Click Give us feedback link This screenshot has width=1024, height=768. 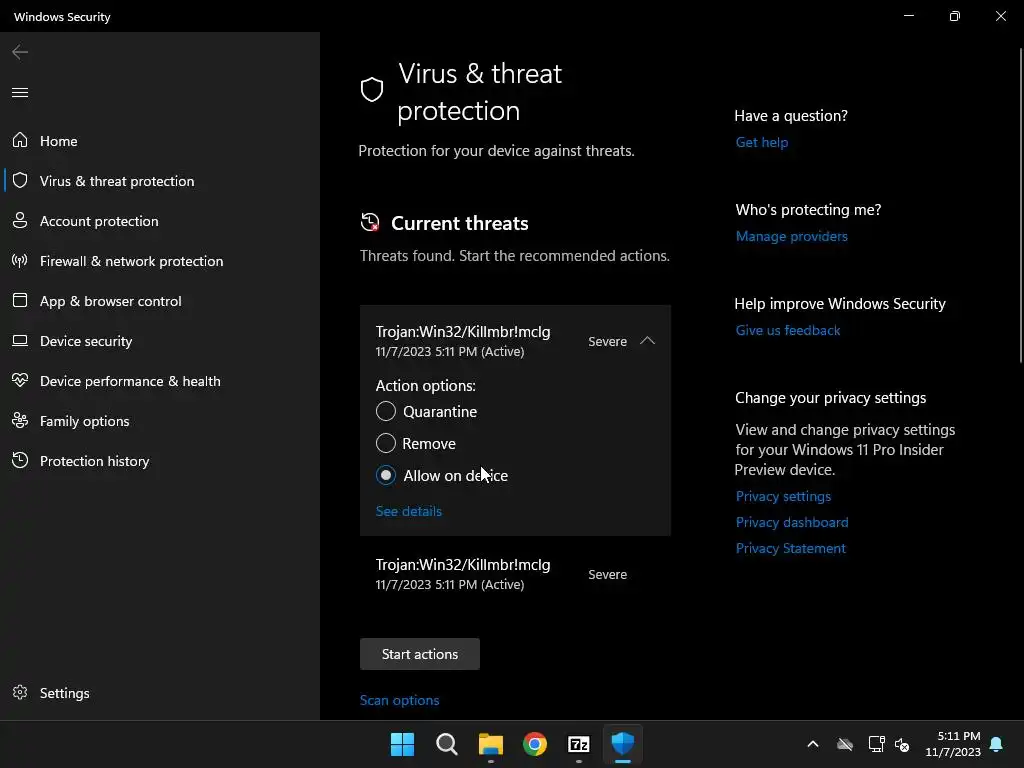tap(788, 330)
